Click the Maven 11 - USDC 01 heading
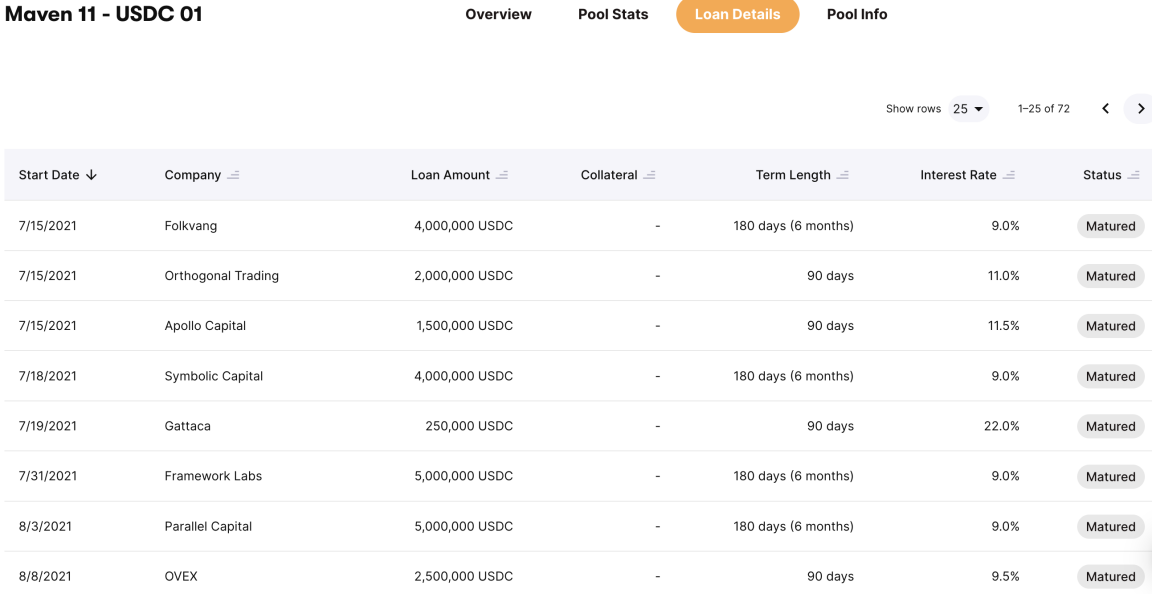This screenshot has height=594, width=1152. [104, 14]
